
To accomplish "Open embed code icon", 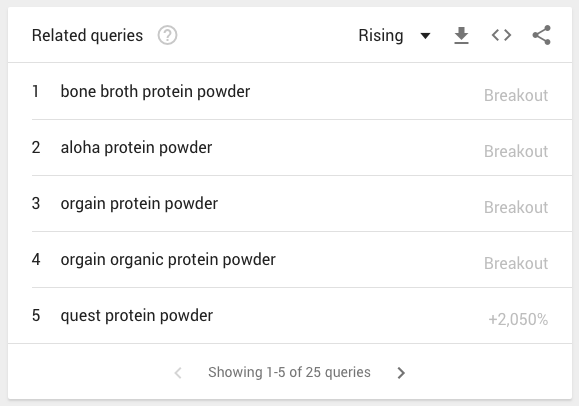I will [501, 35].
